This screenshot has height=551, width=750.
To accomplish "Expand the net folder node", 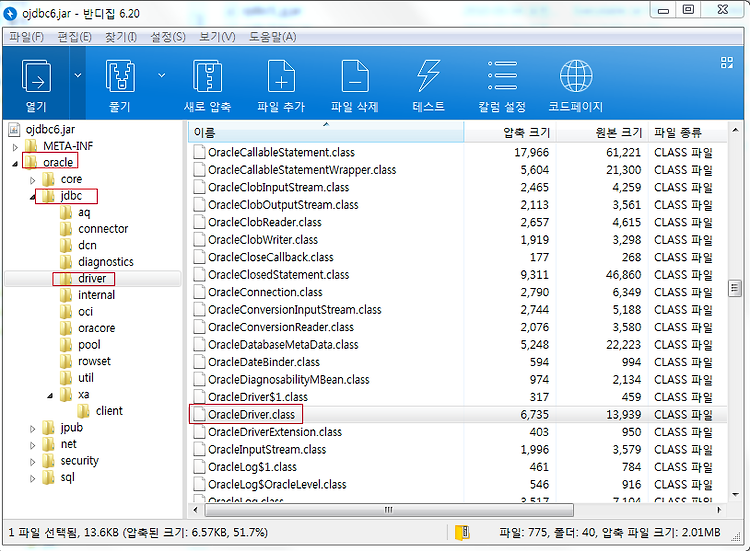I will (x=33, y=446).
